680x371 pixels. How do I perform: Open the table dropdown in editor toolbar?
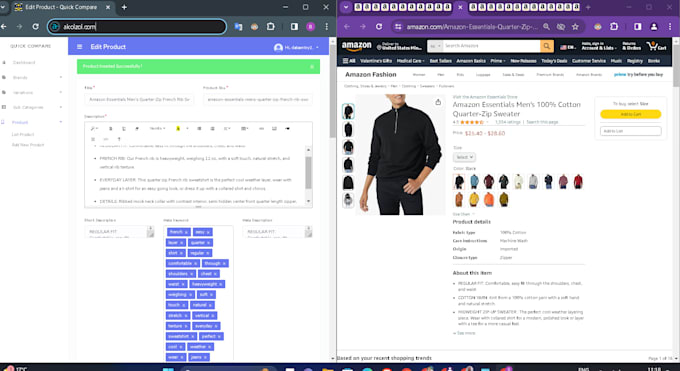(245, 128)
